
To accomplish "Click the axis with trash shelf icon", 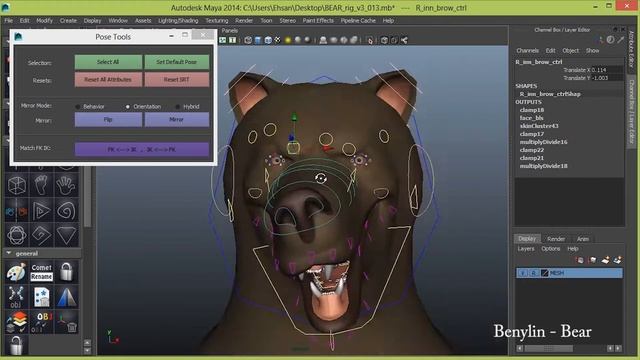I will click(x=66, y=322).
